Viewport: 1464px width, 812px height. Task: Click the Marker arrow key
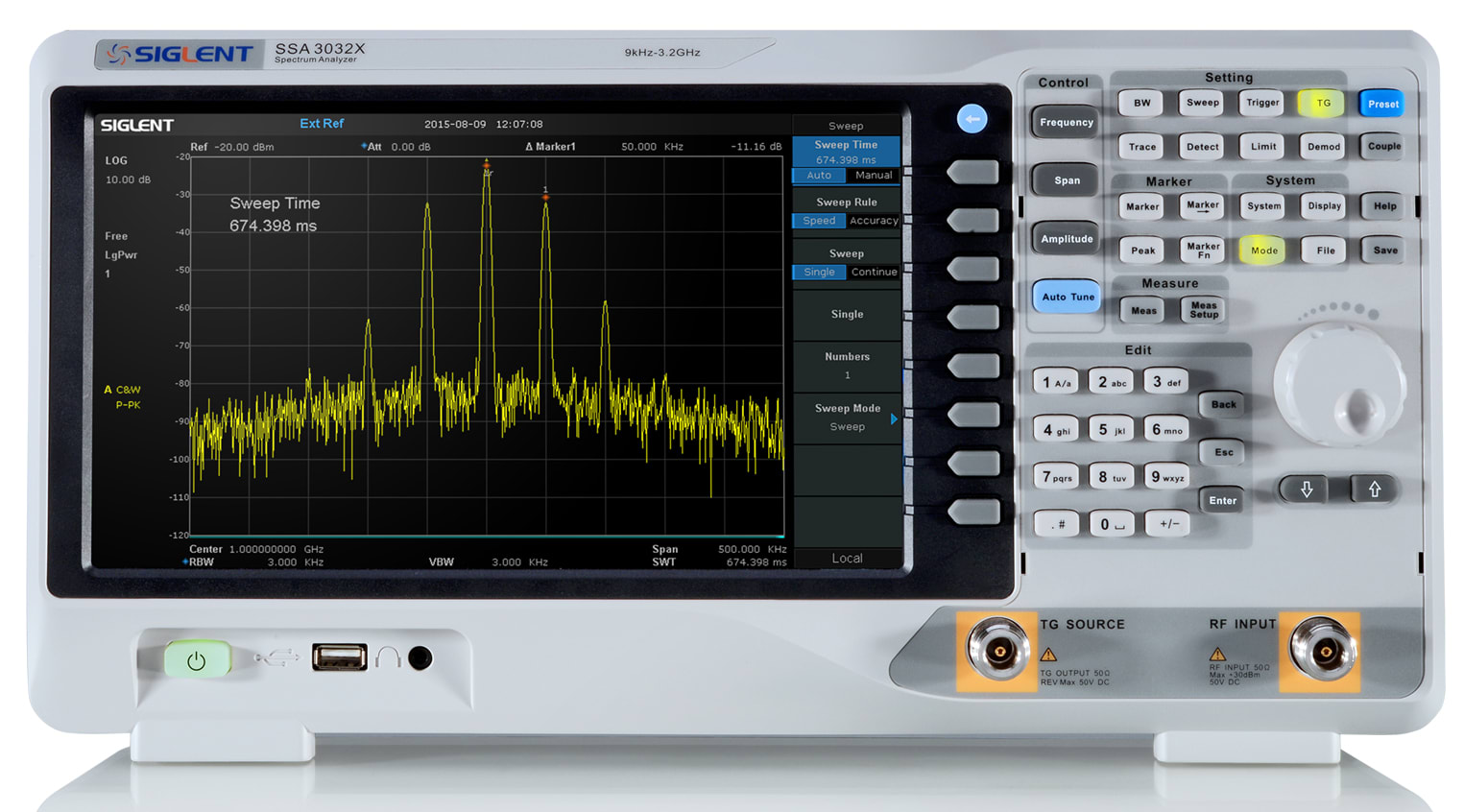1203,206
